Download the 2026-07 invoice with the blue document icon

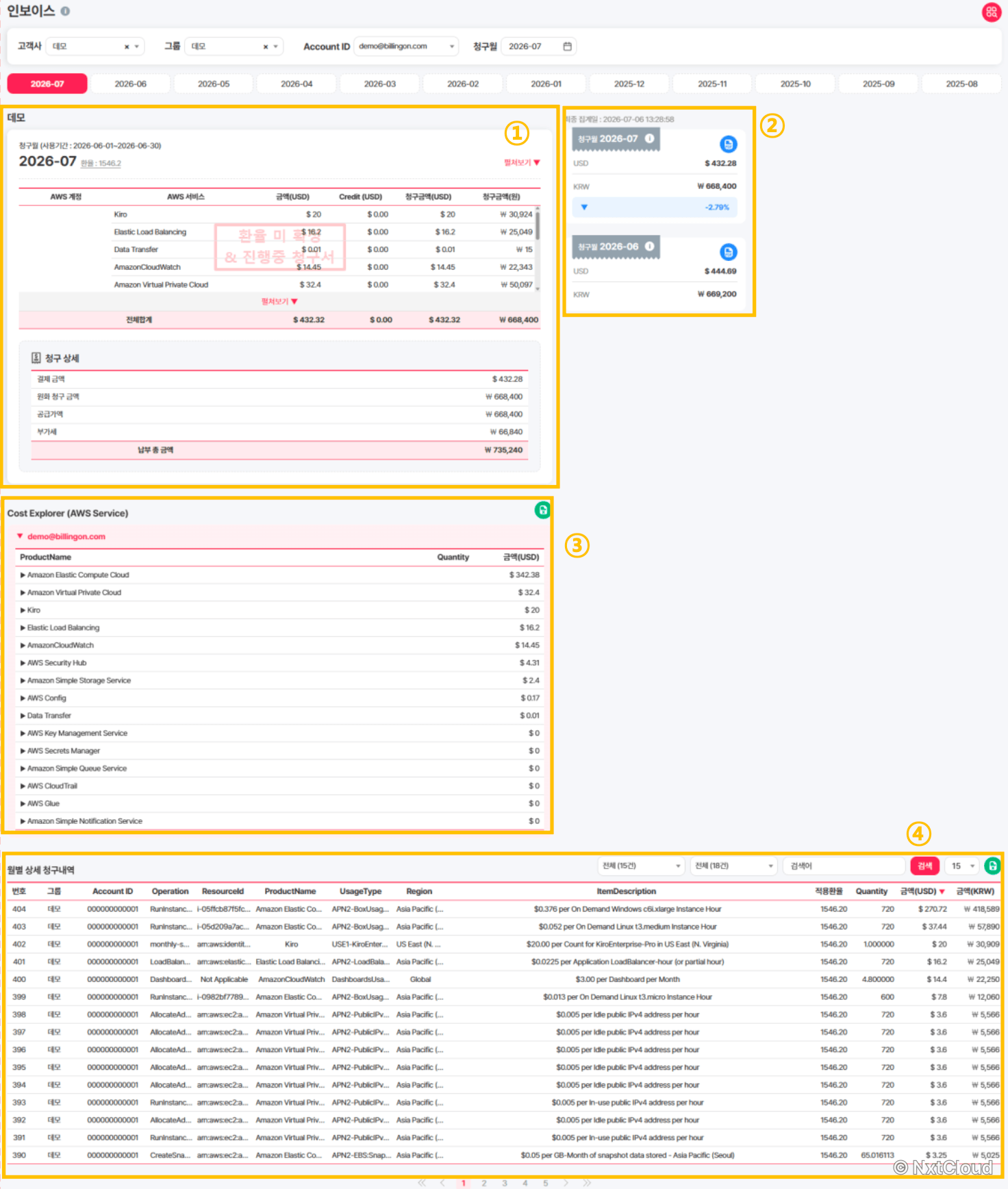(728, 144)
